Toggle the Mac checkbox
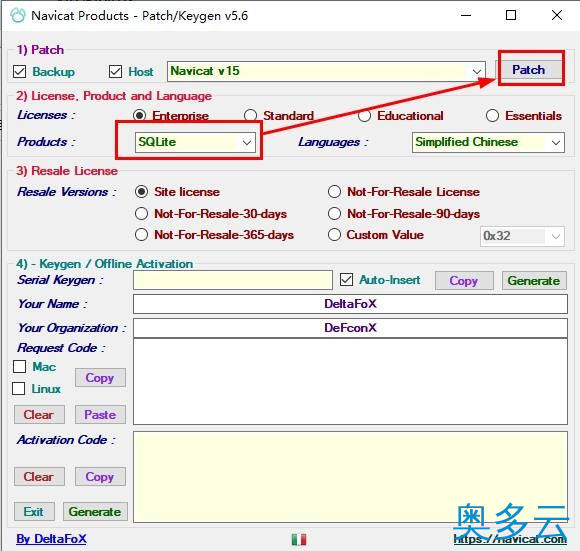580x551 pixels. point(19,366)
